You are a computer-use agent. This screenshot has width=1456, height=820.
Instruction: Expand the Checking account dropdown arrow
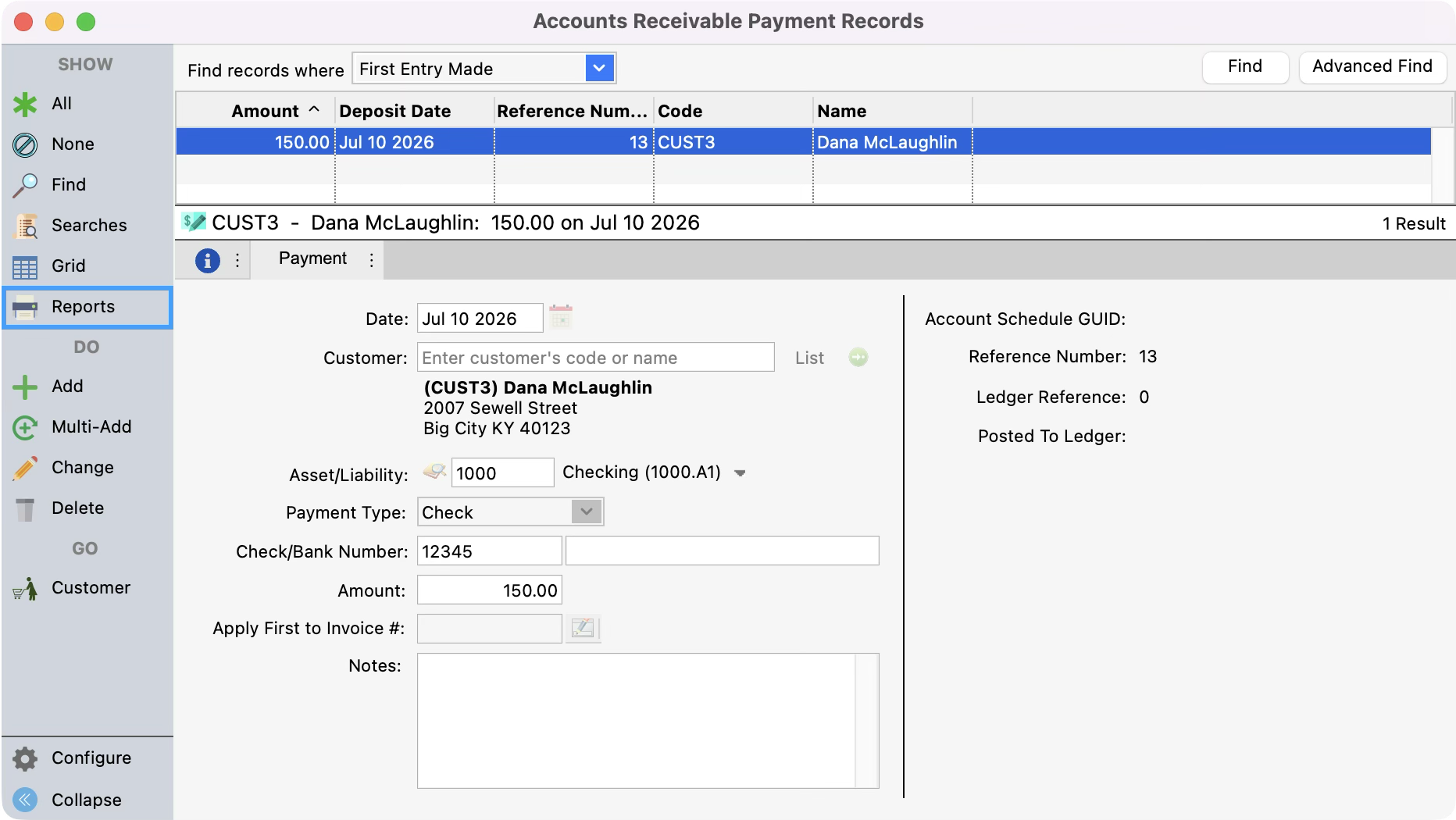point(740,473)
